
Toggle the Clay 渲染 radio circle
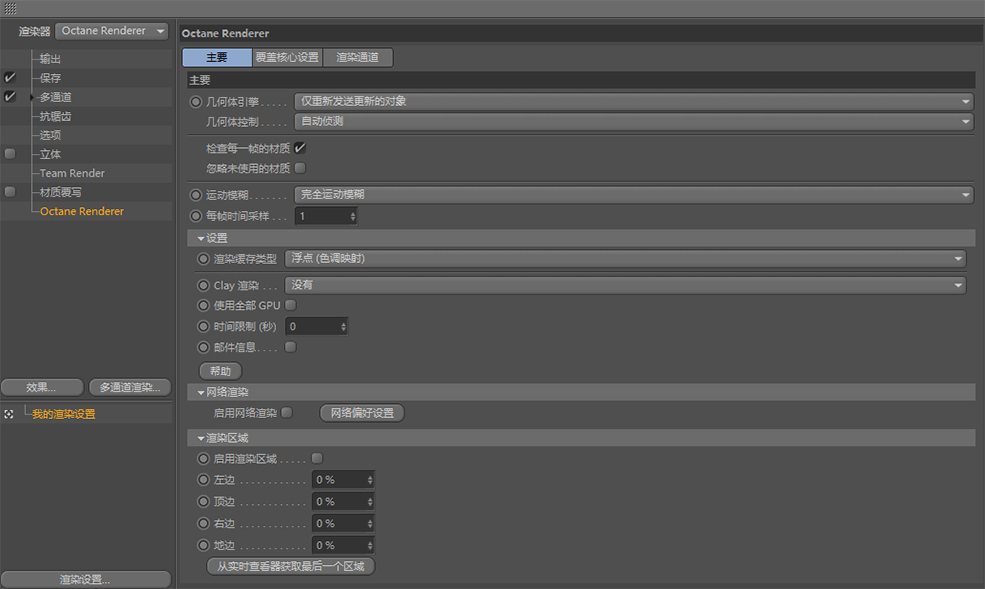coord(204,285)
